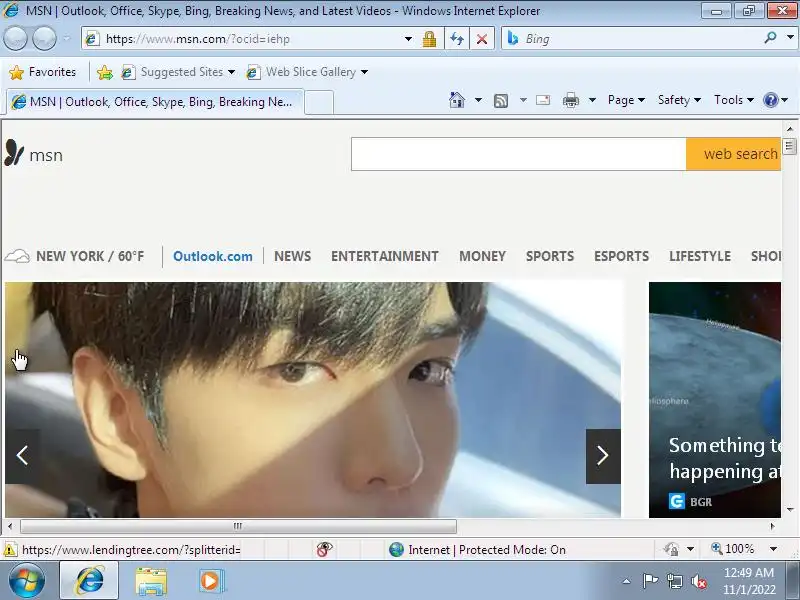Image resolution: width=800 pixels, height=600 pixels.
Task: Click the horizontal scrollbar thumb
Action: tap(238, 526)
